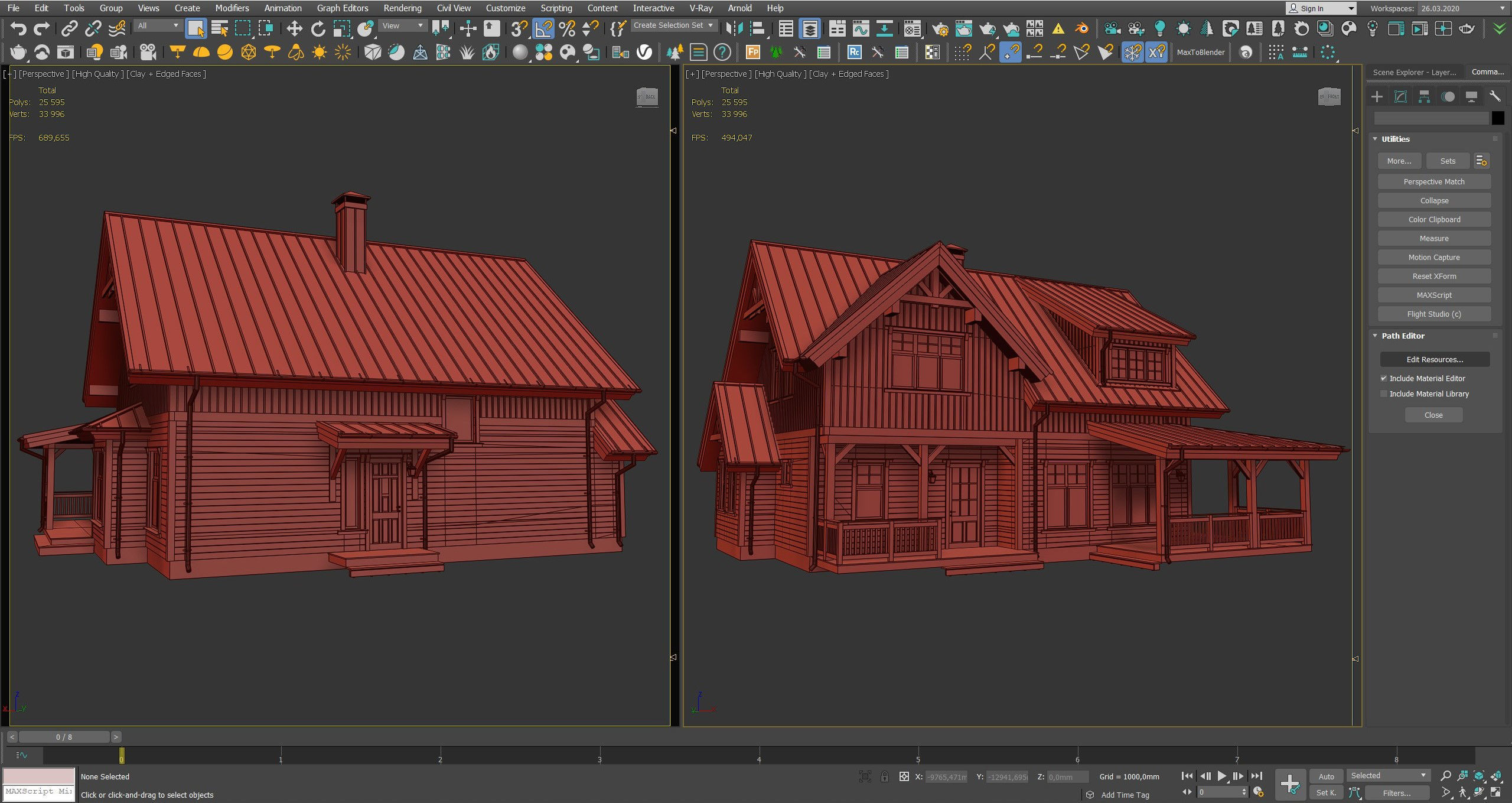
Task: Open the Utilities wrench tab
Action: 1495,96
